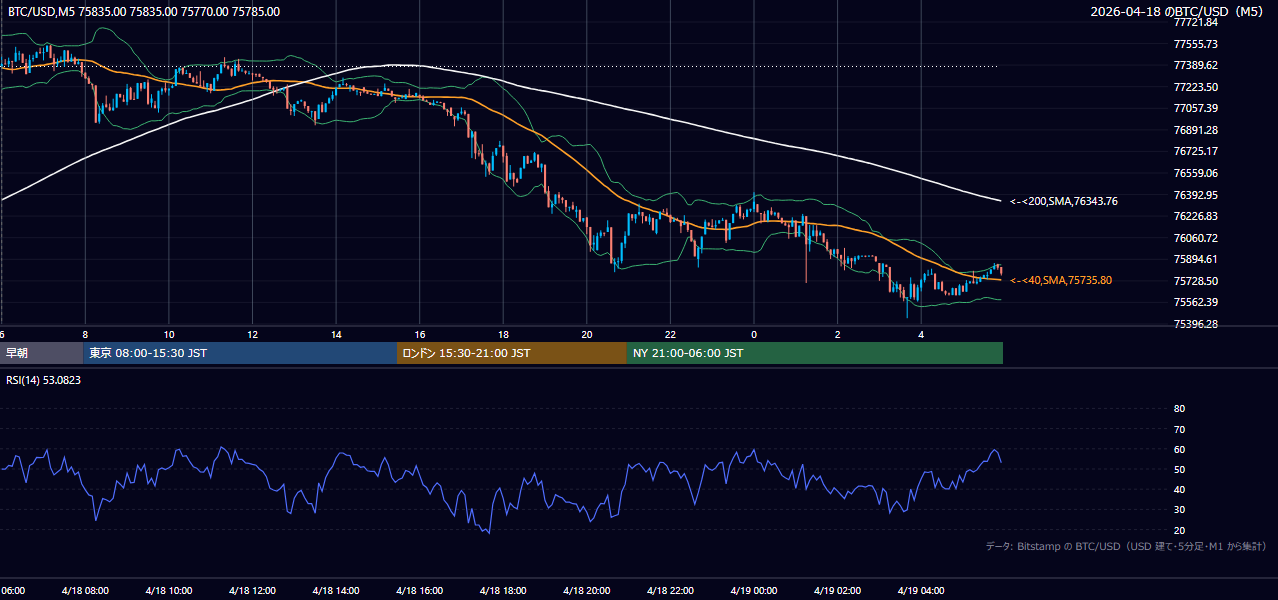Click the bottom axis date 4/19 02:00

(x=837, y=591)
